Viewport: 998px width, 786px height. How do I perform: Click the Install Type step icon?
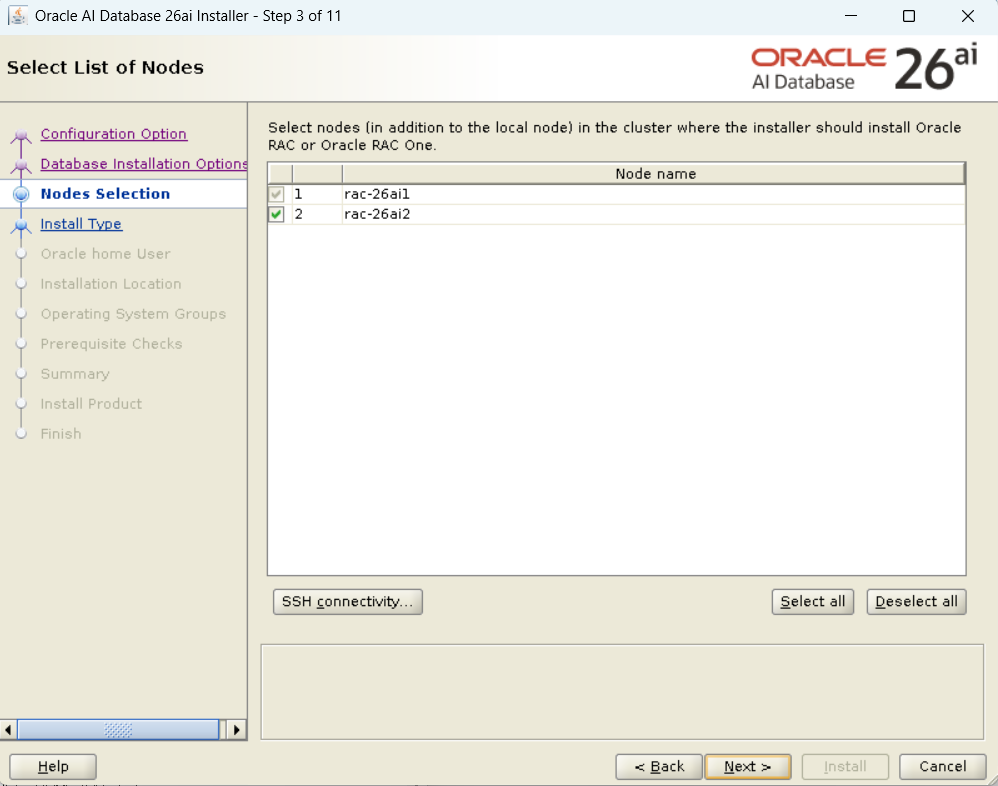tap(21, 225)
